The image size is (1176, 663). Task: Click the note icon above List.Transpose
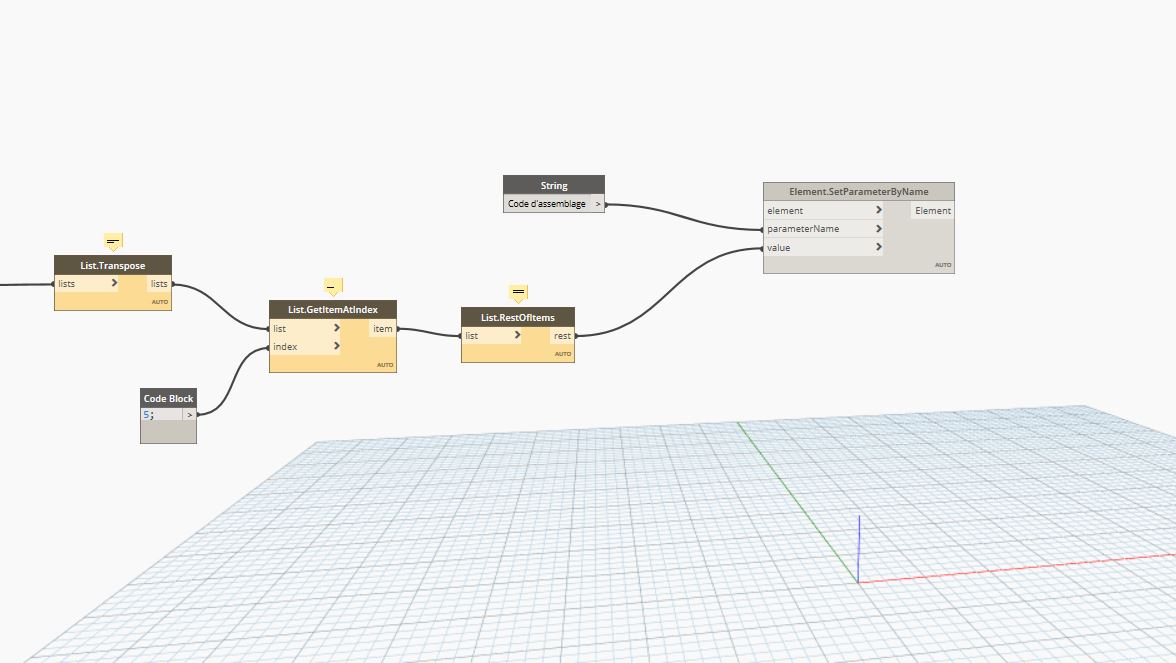(x=113, y=241)
